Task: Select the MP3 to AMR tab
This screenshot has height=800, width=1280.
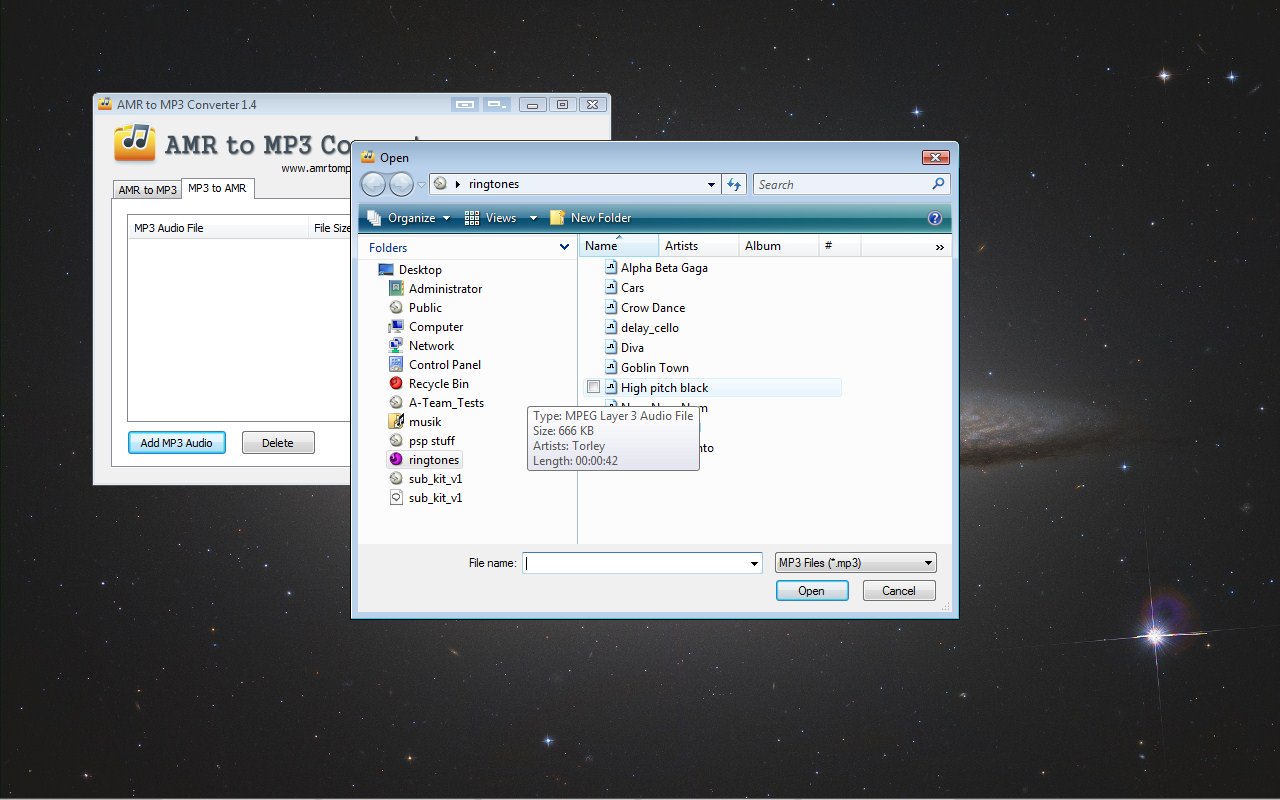Action: tap(217, 188)
